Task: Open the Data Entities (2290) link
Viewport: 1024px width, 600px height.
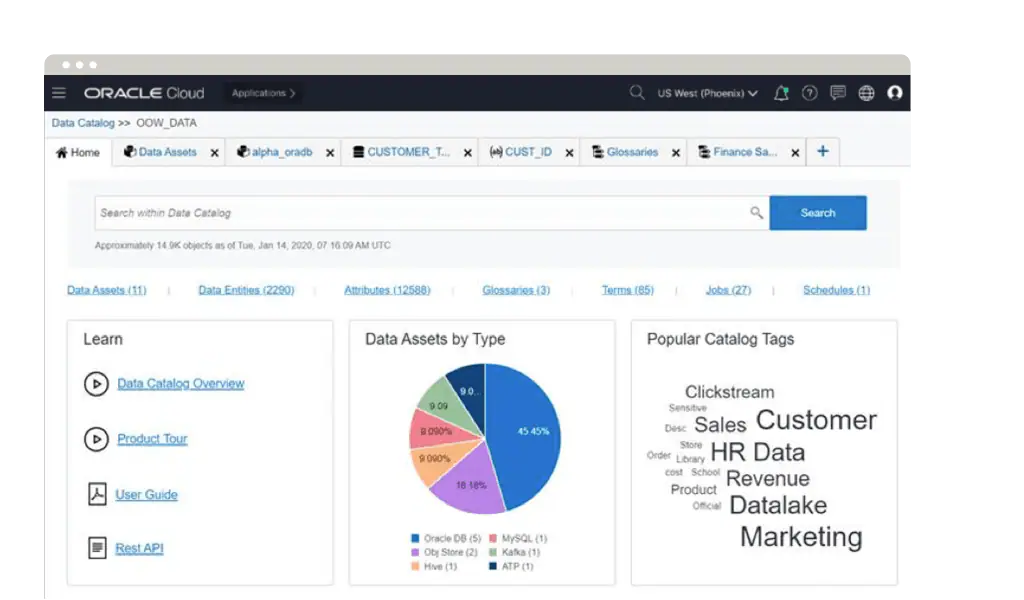Action: [246, 290]
